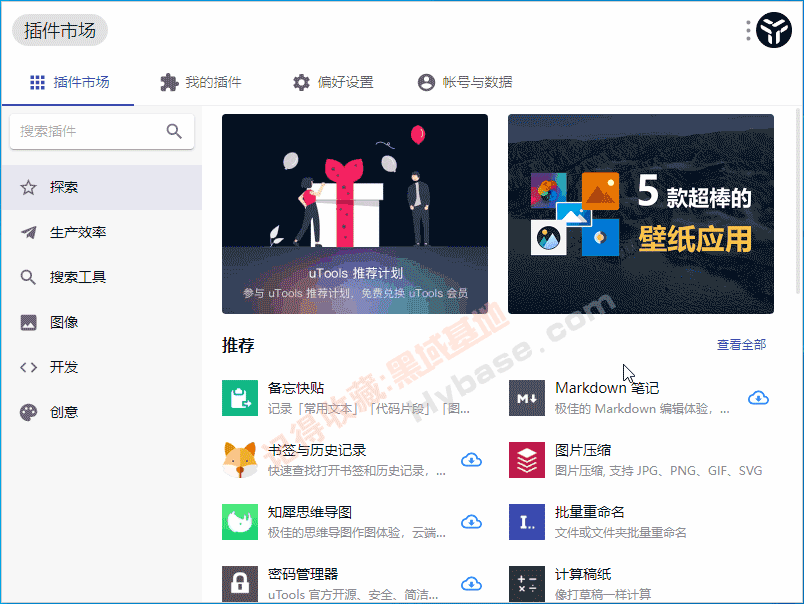Click the 批量重命名 plugin icon

527,522
